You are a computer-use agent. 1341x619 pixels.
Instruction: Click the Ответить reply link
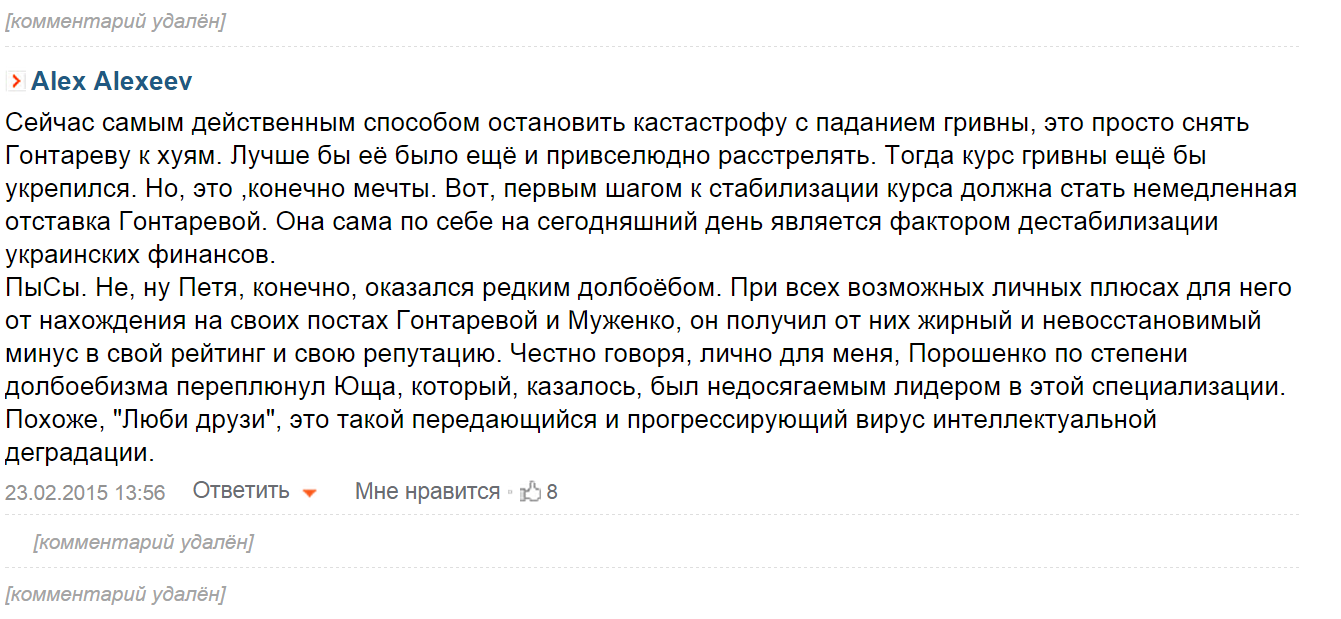(241, 491)
